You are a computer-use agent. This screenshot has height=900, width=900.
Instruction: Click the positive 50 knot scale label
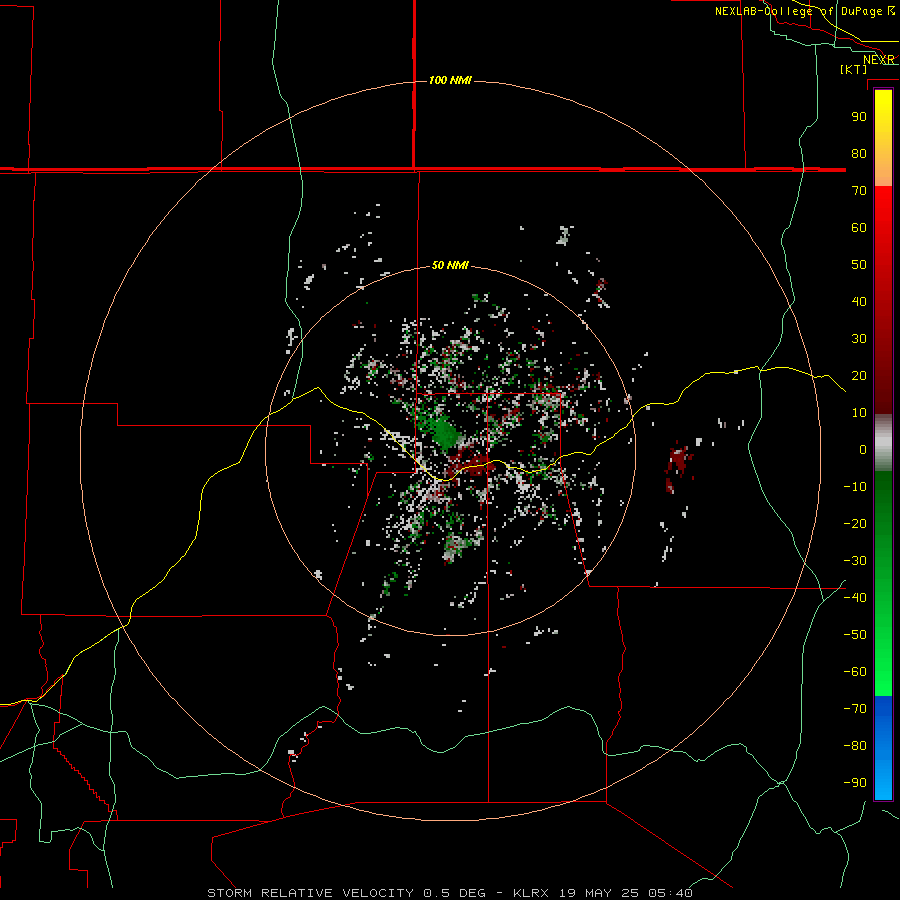tap(859, 265)
